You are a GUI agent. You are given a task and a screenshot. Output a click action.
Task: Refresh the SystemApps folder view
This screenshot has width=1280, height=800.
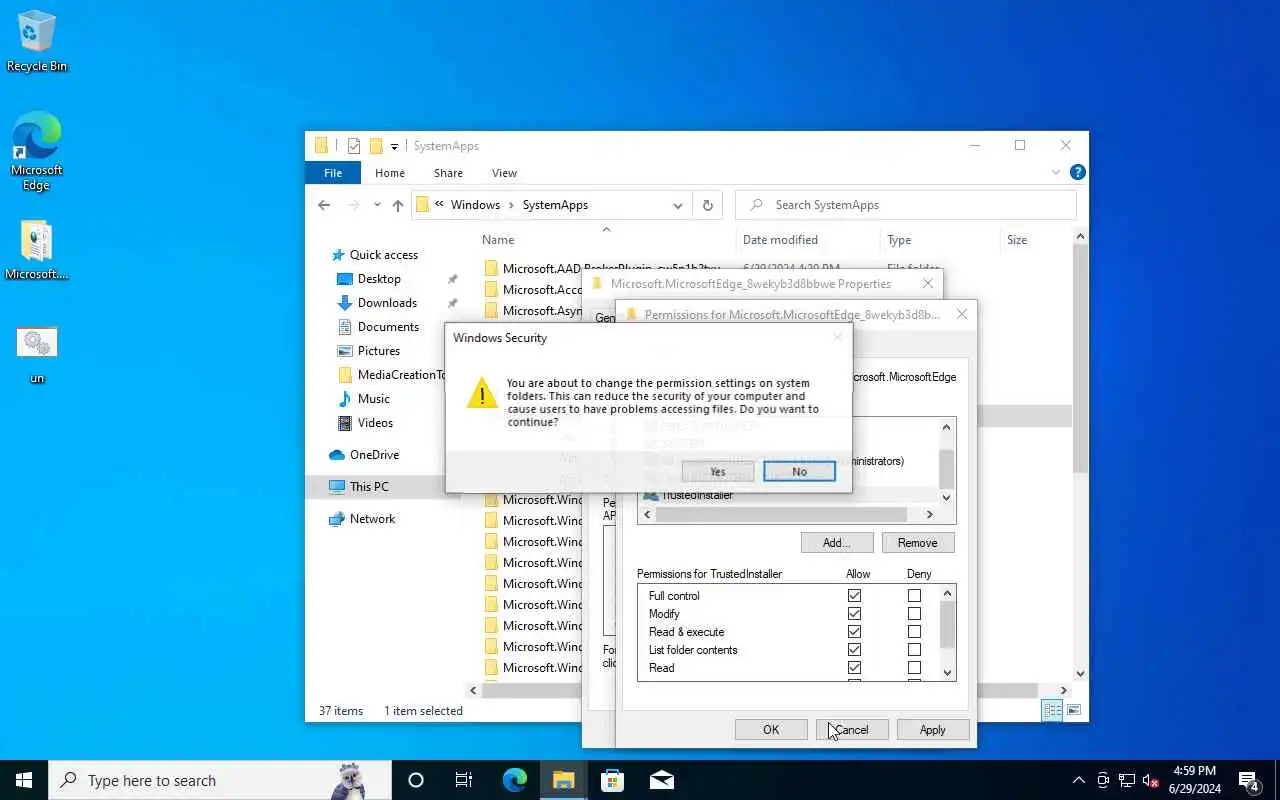(x=707, y=205)
